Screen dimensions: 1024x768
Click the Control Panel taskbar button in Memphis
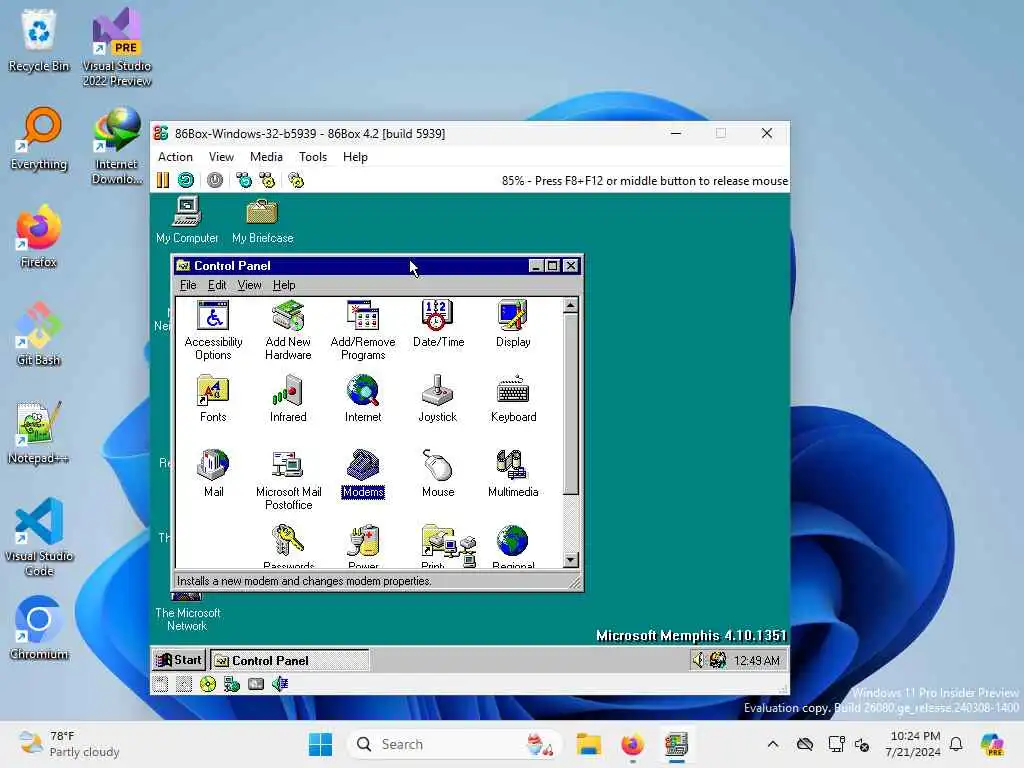coord(290,660)
